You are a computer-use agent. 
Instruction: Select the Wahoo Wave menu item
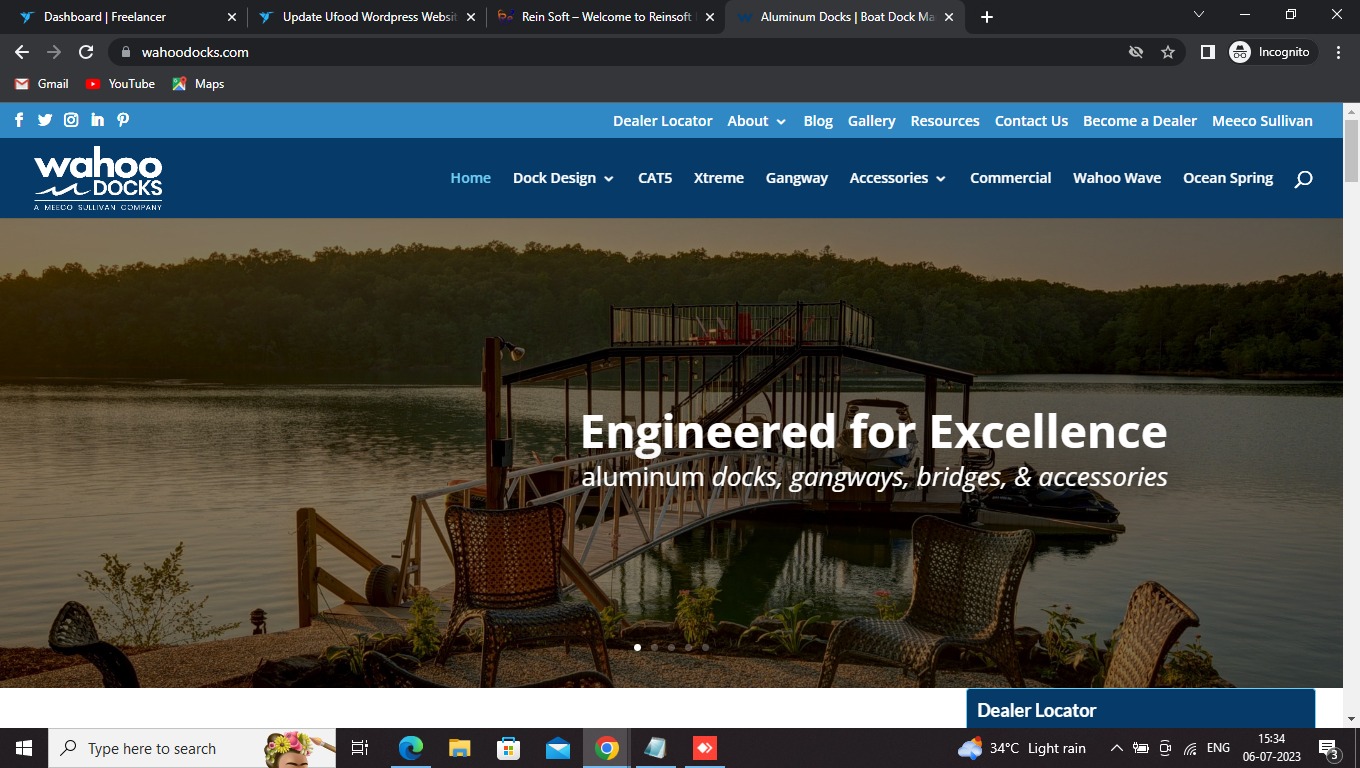1117,178
